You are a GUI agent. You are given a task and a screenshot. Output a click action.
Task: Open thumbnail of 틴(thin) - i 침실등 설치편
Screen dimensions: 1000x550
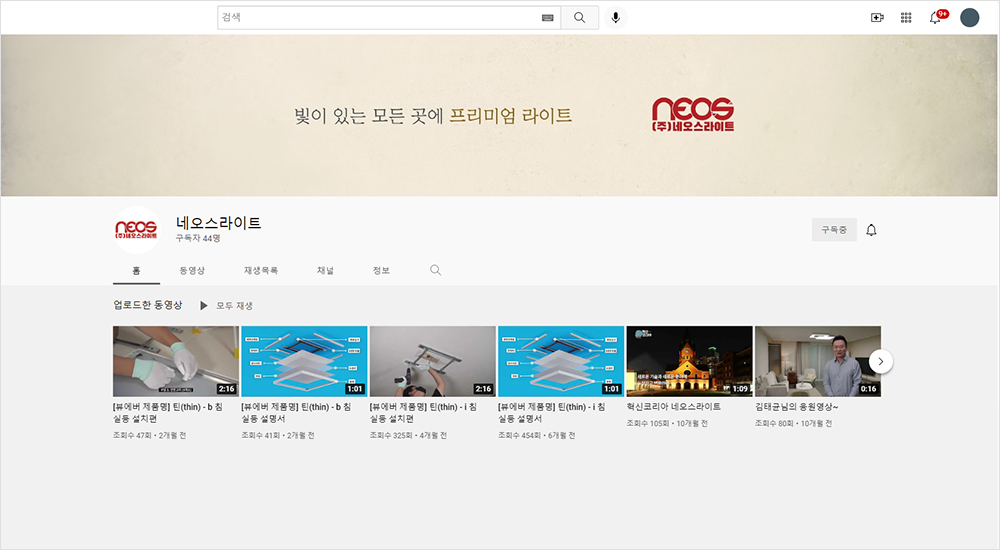pyautogui.click(x=432, y=361)
